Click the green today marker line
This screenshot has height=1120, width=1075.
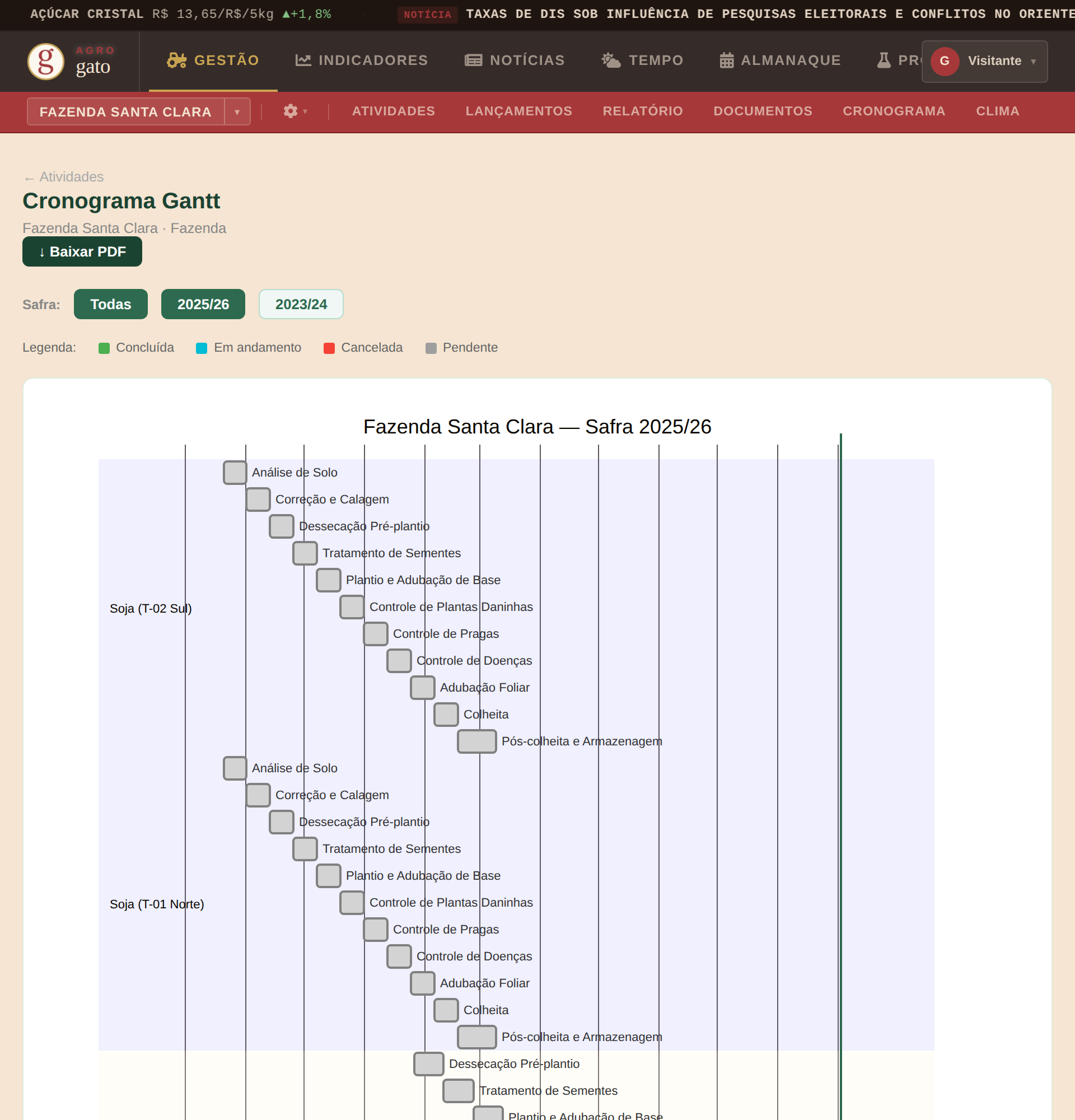840,776
